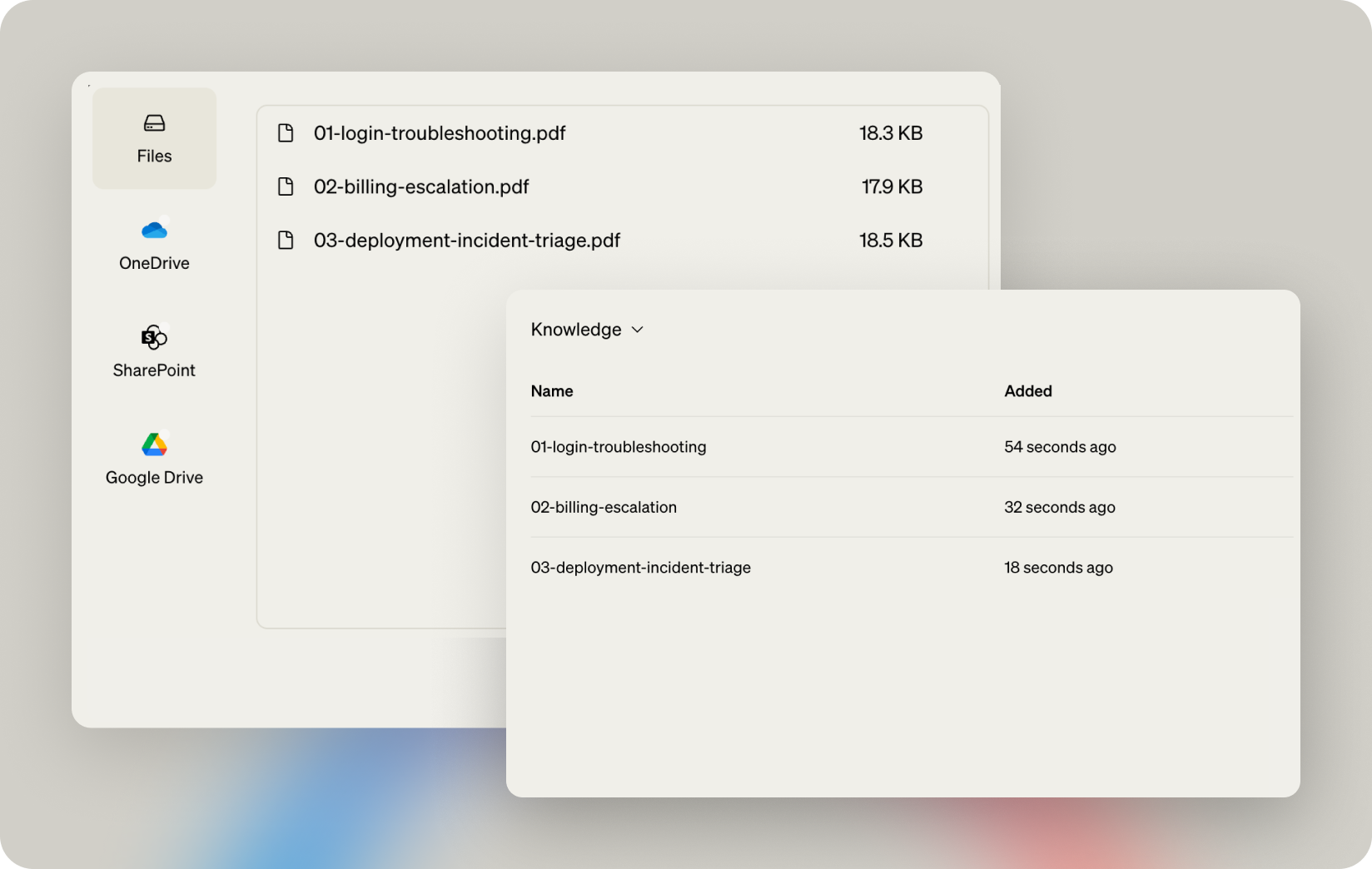Switch to the OneDrive source label

(154, 263)
